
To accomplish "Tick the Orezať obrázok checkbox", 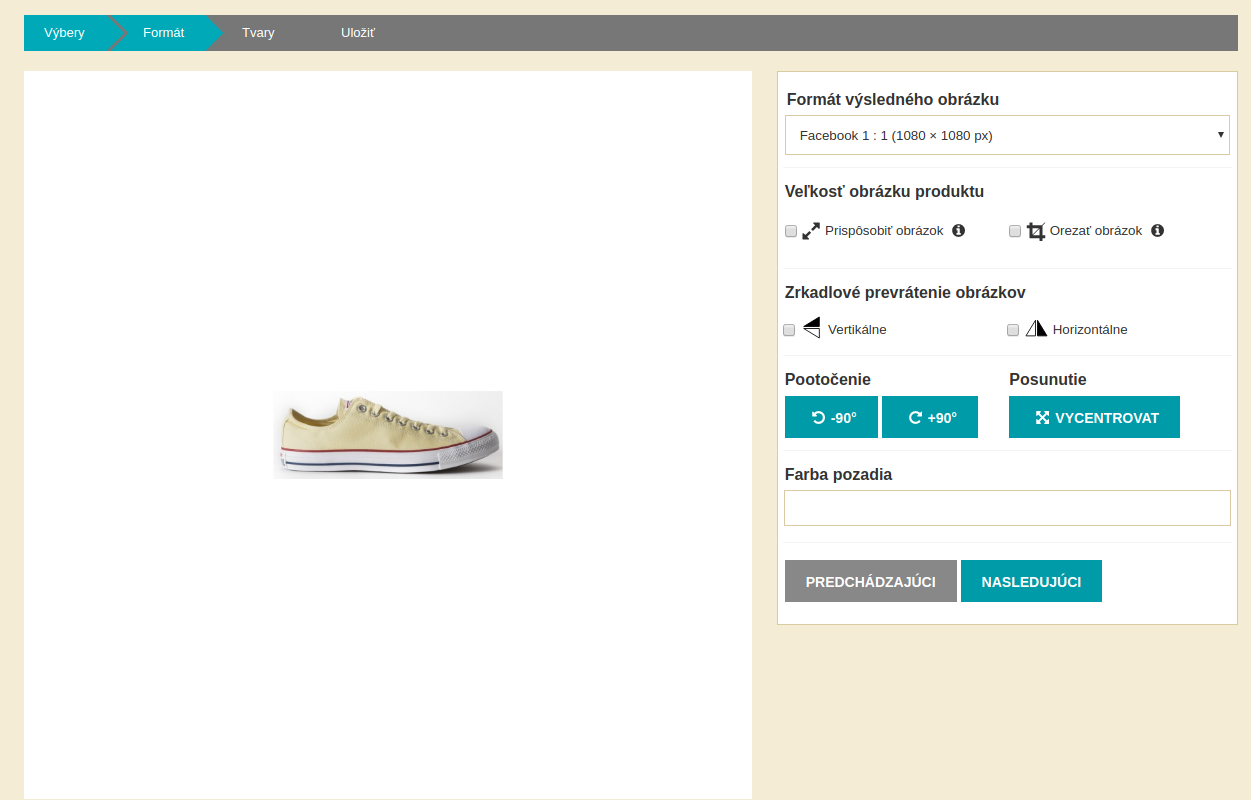I will tap(1015, 231).
